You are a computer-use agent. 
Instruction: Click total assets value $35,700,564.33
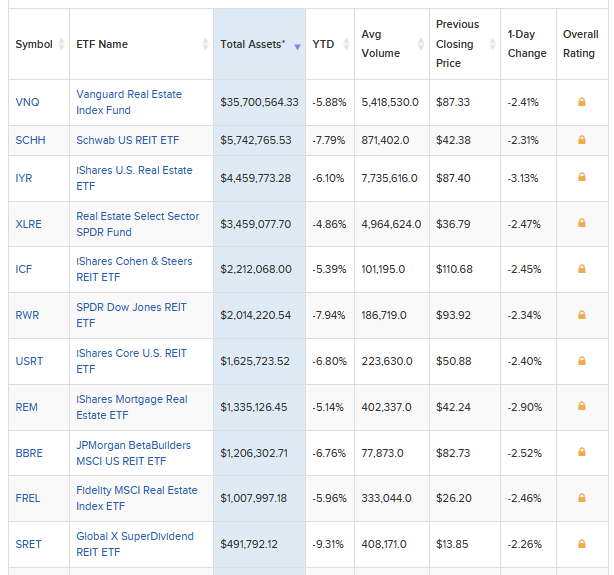tap(259, 102)
